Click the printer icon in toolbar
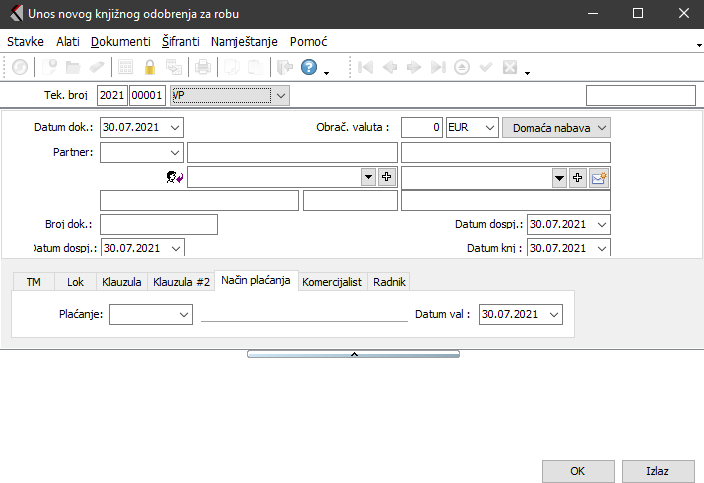This screenshot has width=704, height=483. pyautogui.click(x=203, y=68)
